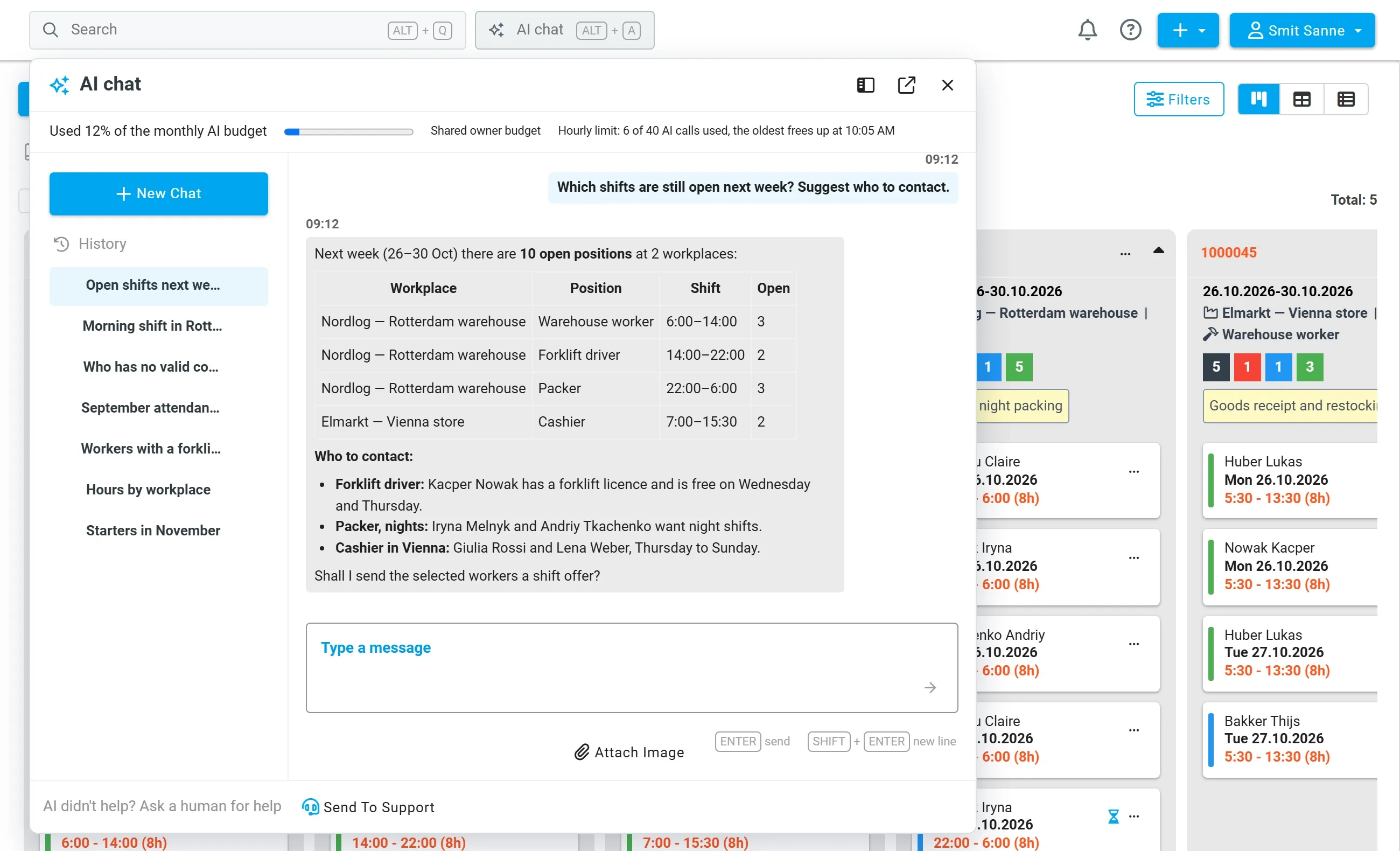Open the notifications bell
1400x851 pixels.
(1087, 30)
